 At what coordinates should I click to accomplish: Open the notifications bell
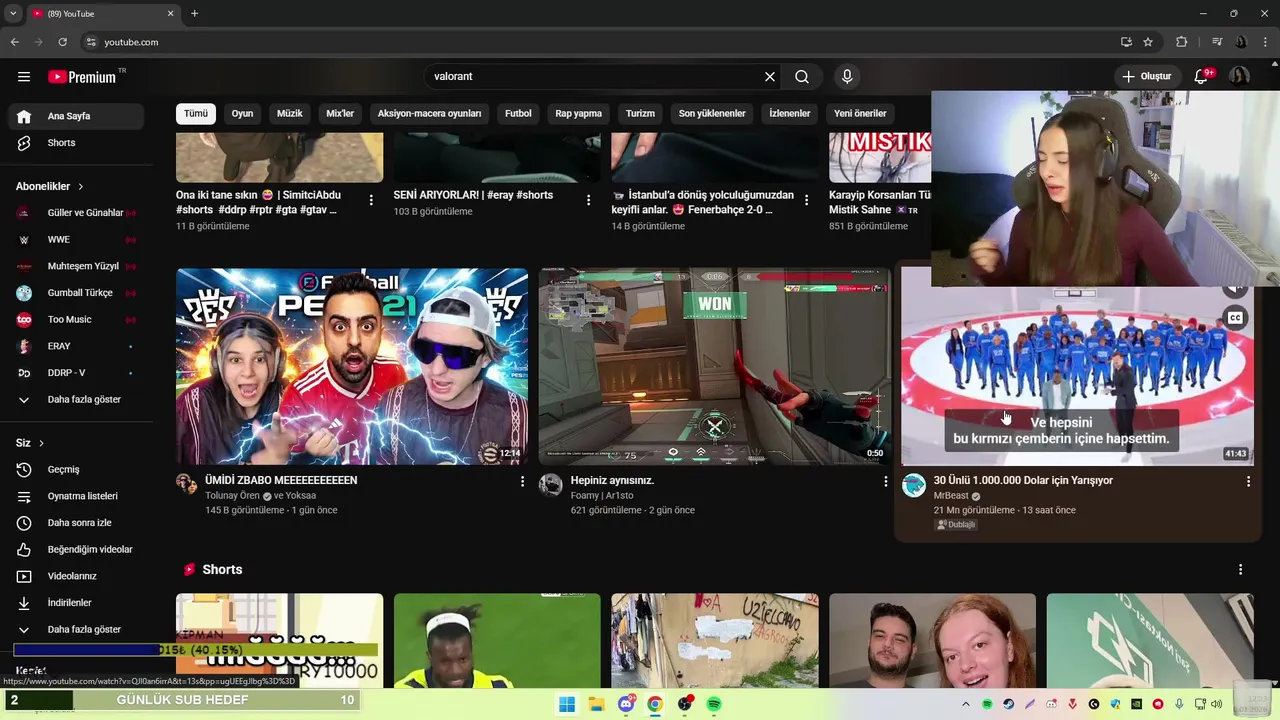[x=1203, y=77]
